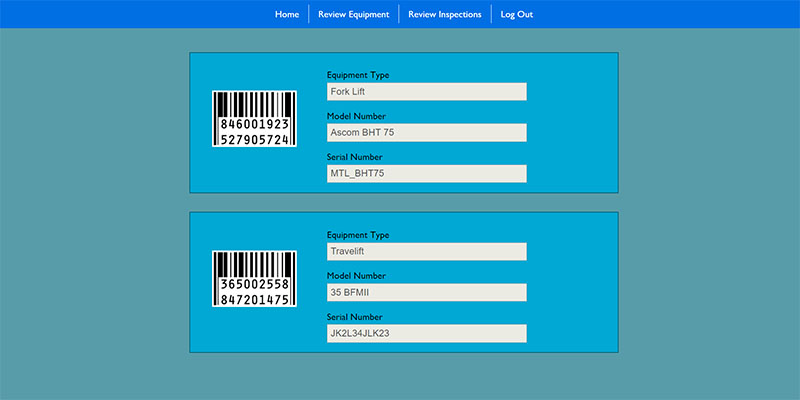
Task: Click the Model Number label above Ascom BHT 75
Action: (355, 116)
